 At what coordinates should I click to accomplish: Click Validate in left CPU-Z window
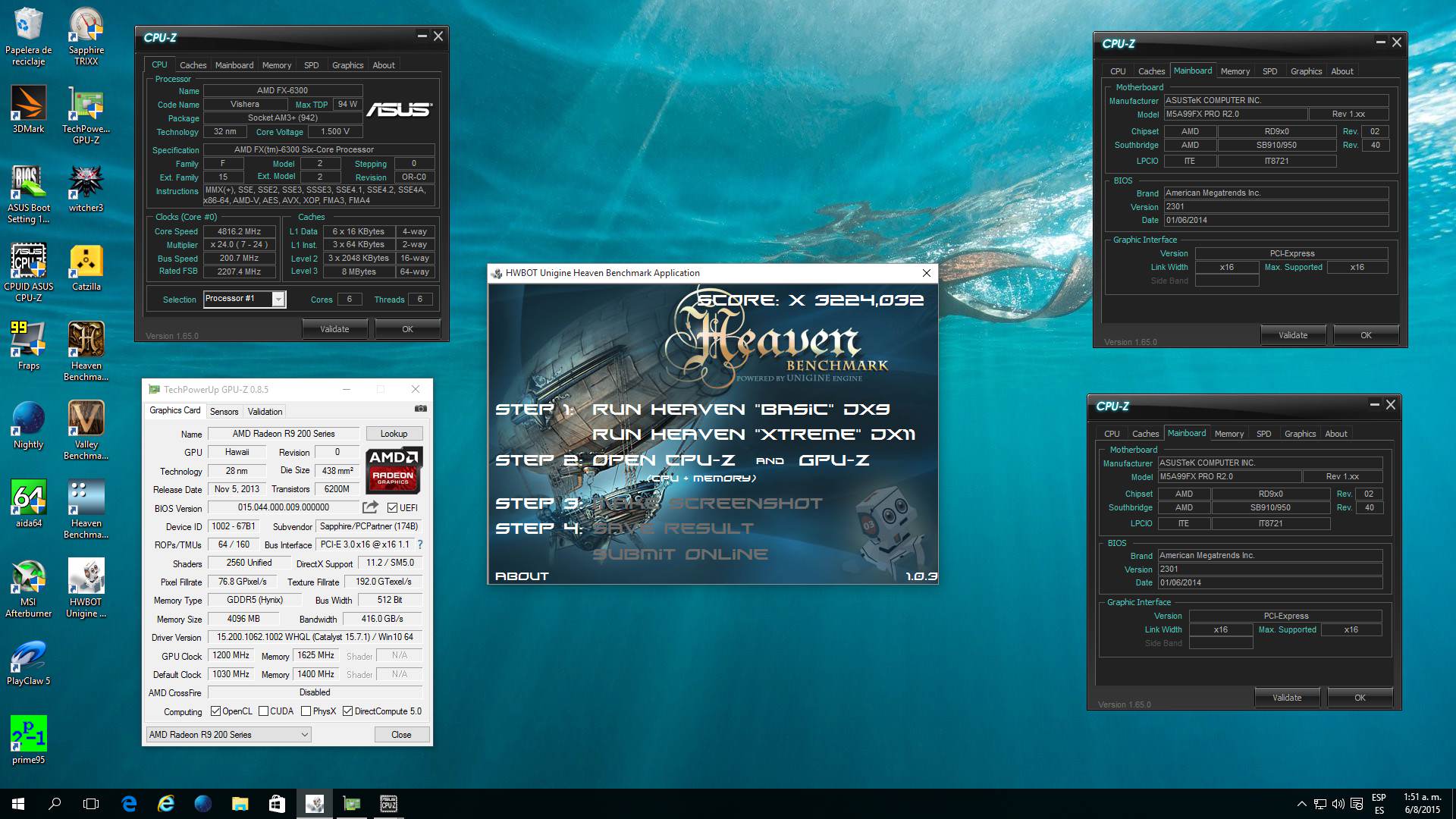click(334, 329)
